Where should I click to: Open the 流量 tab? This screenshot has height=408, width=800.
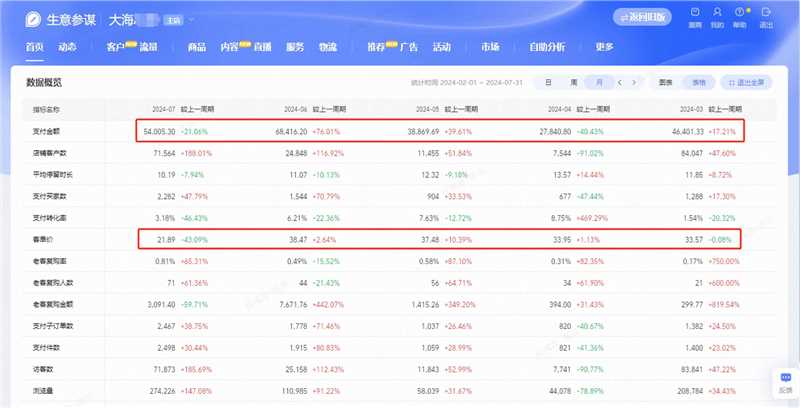(x=148, y=47)
